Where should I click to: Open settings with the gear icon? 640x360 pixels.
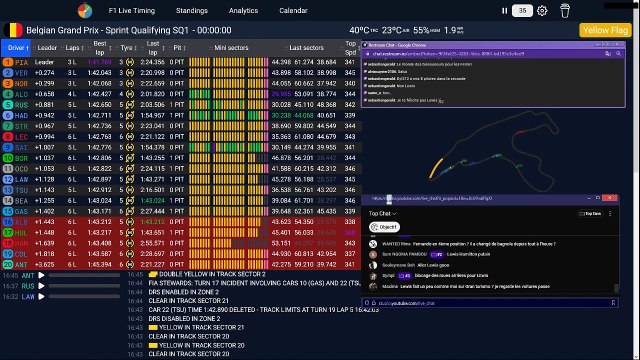click(542, 11)
